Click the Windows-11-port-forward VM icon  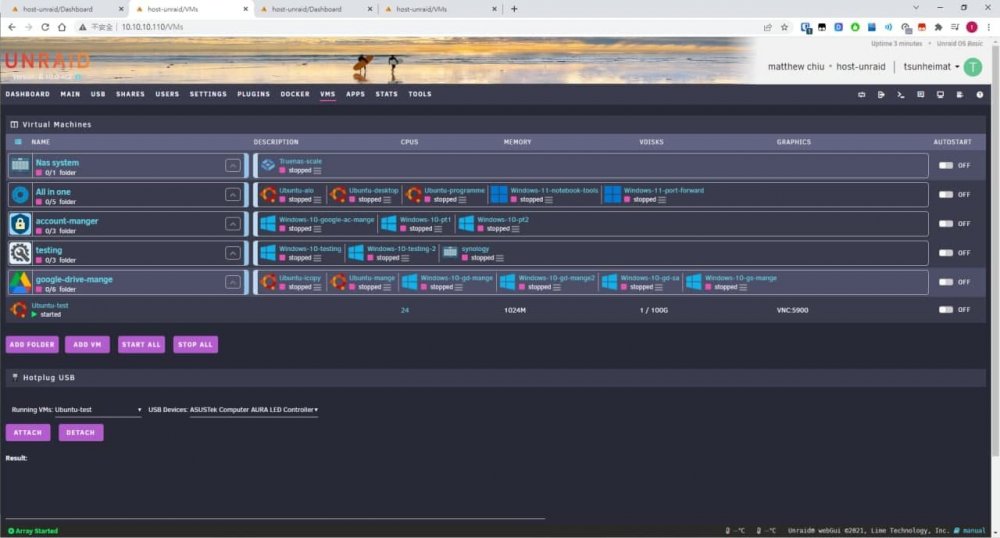[x=612, y=194]
